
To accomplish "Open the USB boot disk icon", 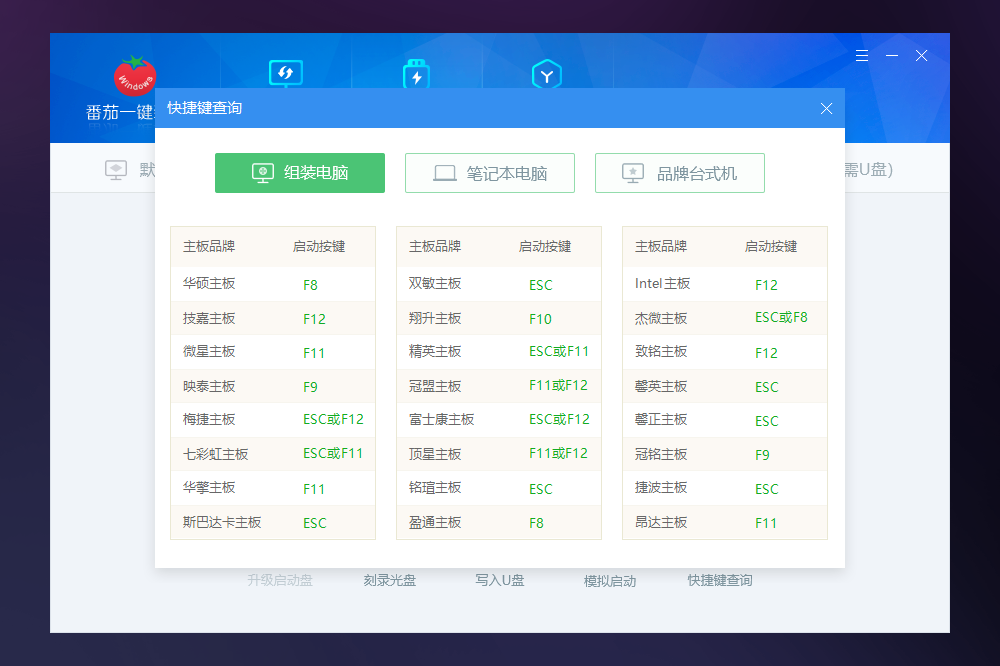I will [x=416, y=73].
